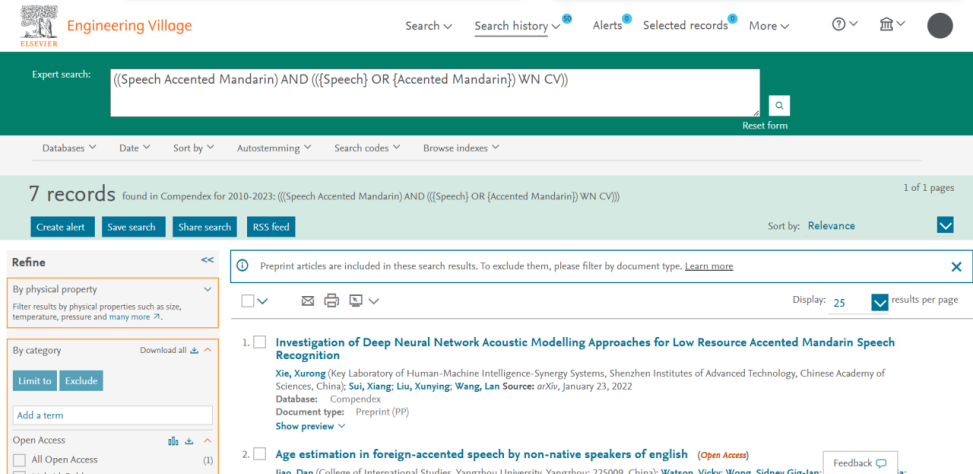This screenshot has width=973, height=474.
Task: Open the download records monitor icon
Action: click(x=356, y=301)
